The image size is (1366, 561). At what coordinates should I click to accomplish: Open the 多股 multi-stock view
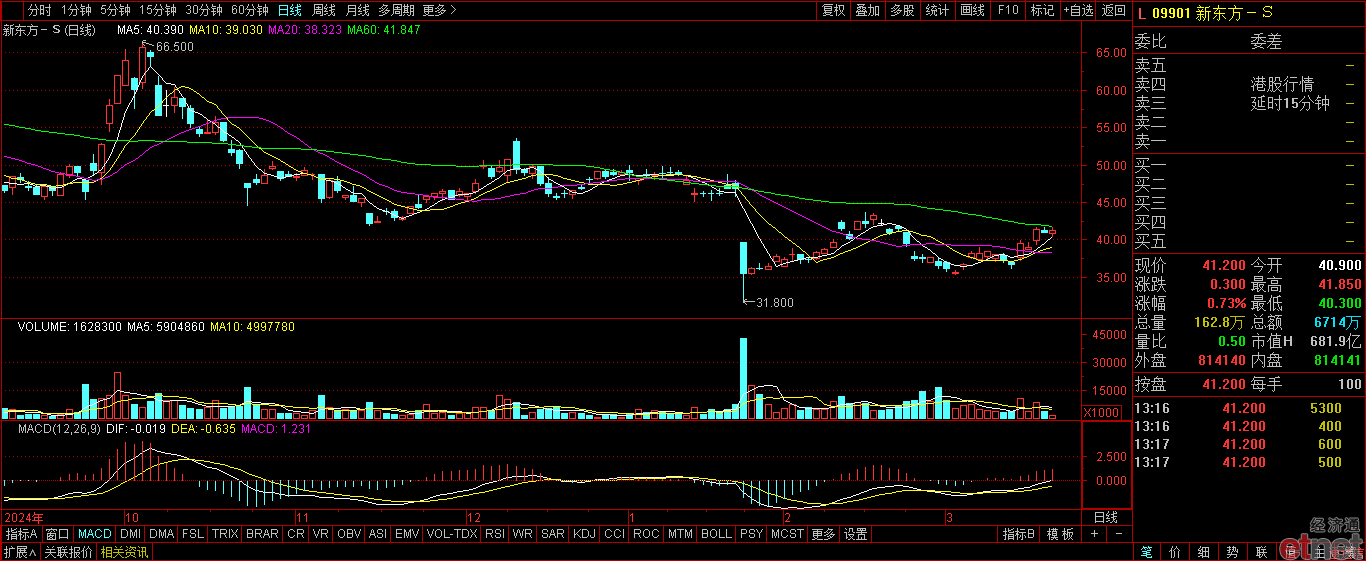tap(902, 10)
